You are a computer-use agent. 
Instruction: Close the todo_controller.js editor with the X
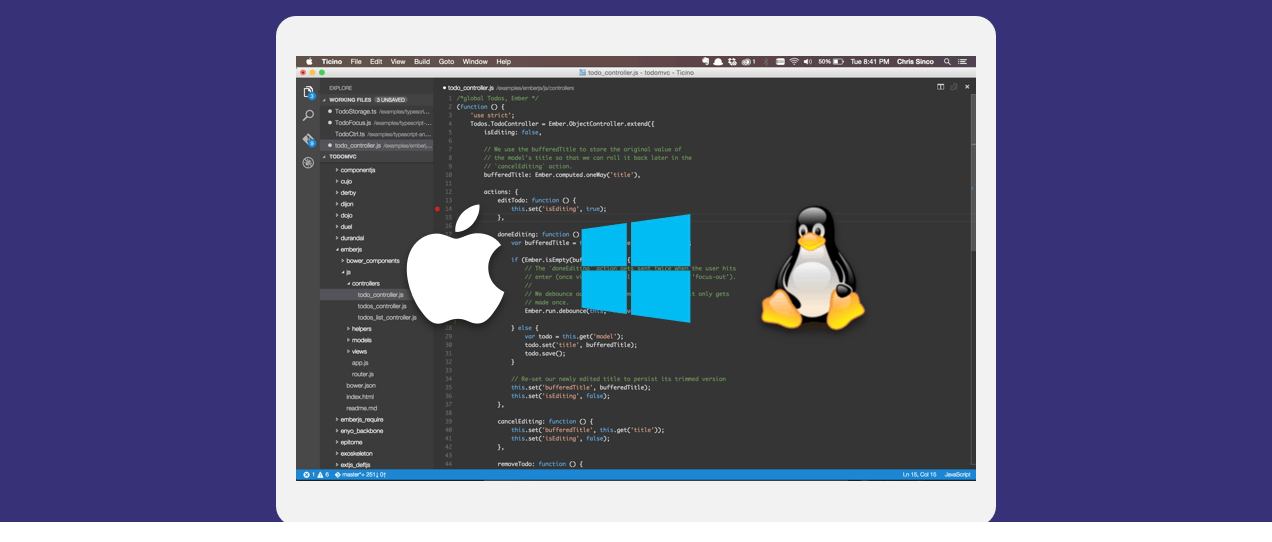coord(967,87)
